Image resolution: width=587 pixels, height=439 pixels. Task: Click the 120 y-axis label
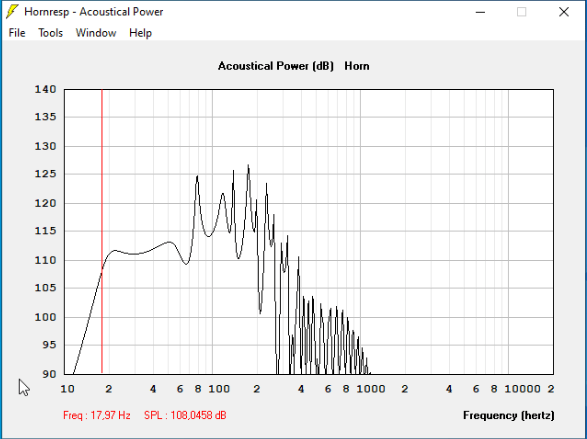click(45, 204)
